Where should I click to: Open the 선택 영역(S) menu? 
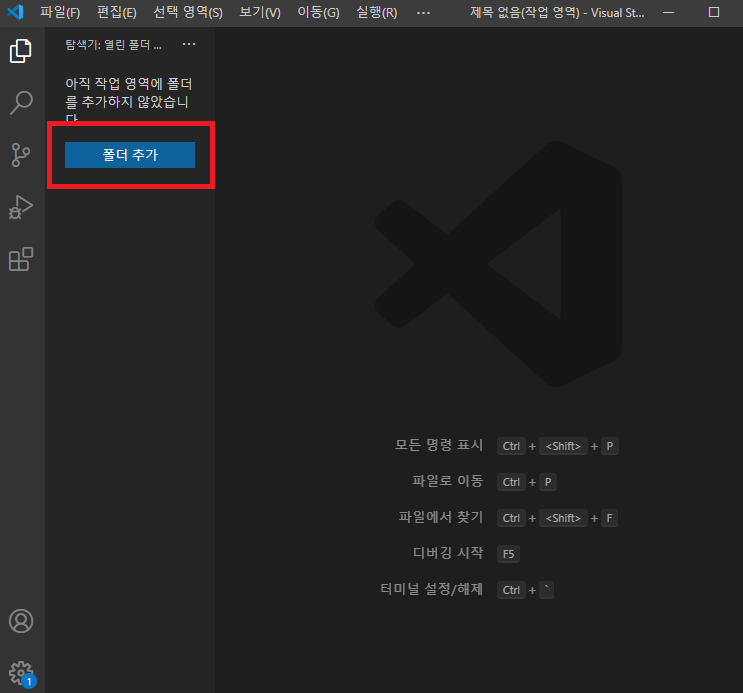point(188,12)
